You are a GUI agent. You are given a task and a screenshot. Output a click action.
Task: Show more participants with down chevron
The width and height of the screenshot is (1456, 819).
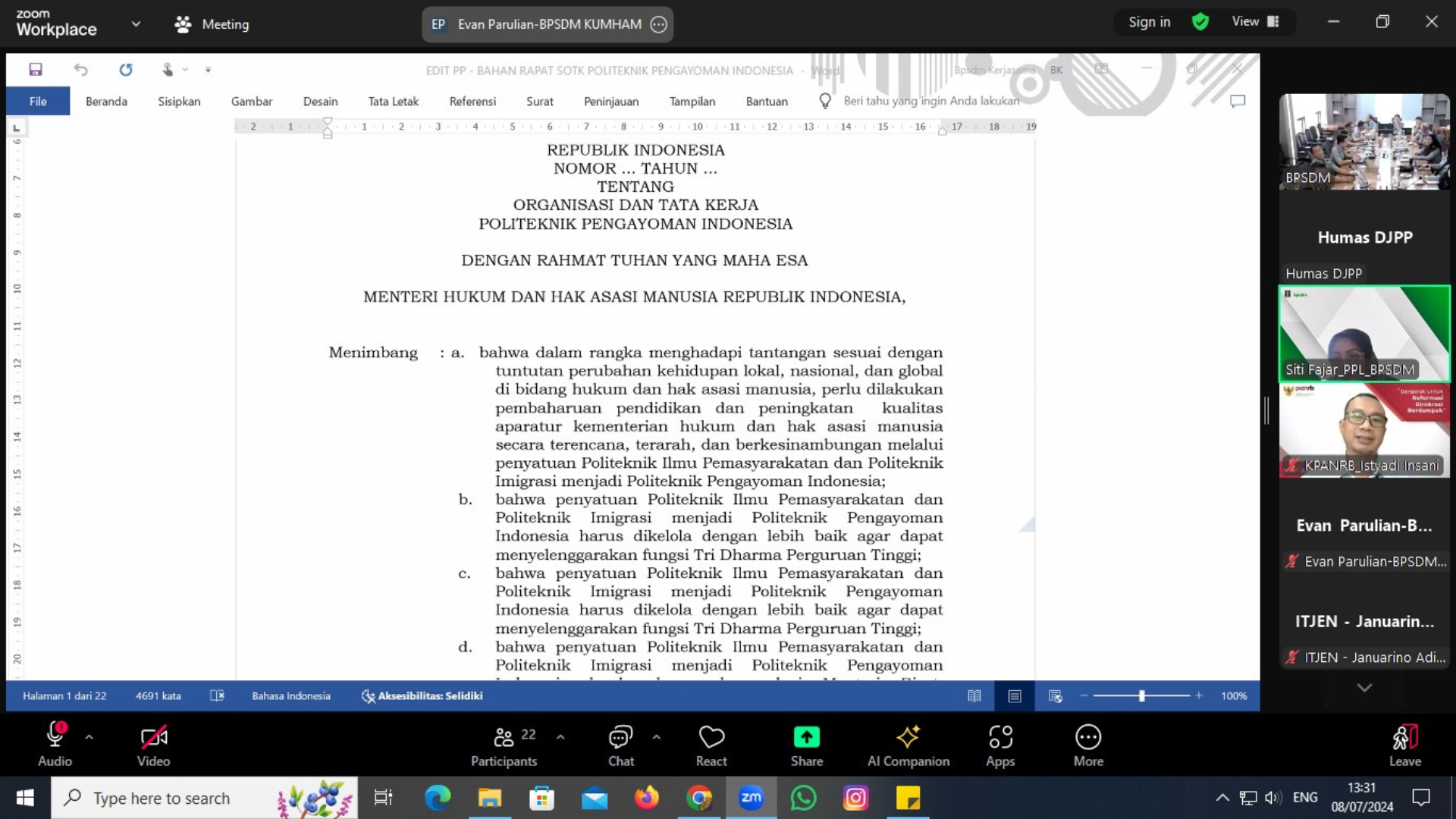click(x=1364, y=688)
